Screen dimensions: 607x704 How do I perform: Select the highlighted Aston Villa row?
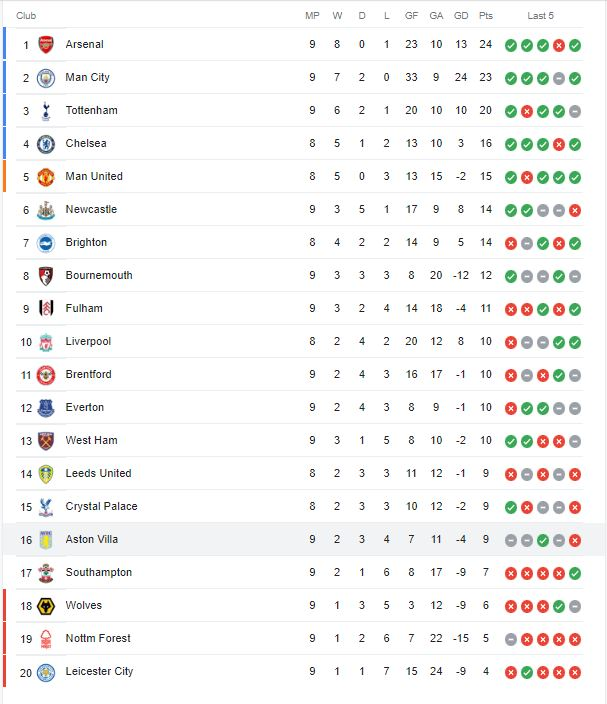coord(303,539)
